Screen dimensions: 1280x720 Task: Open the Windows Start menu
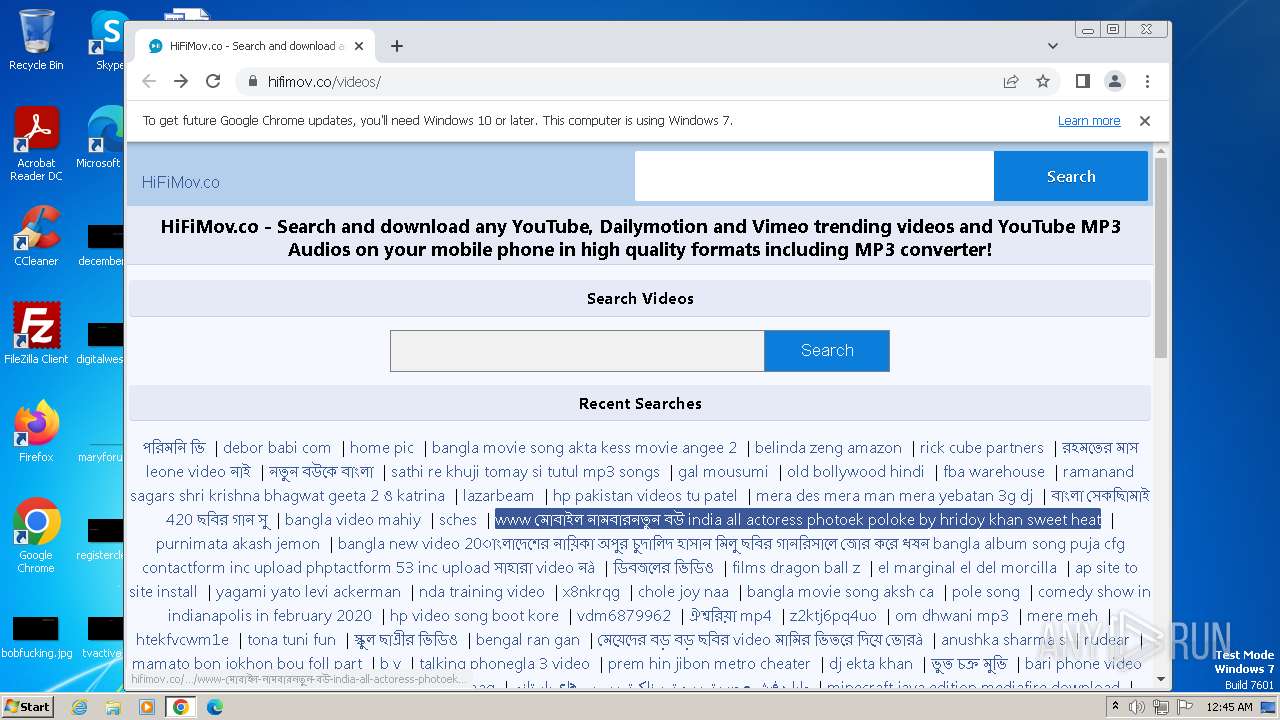pos(27,706)
